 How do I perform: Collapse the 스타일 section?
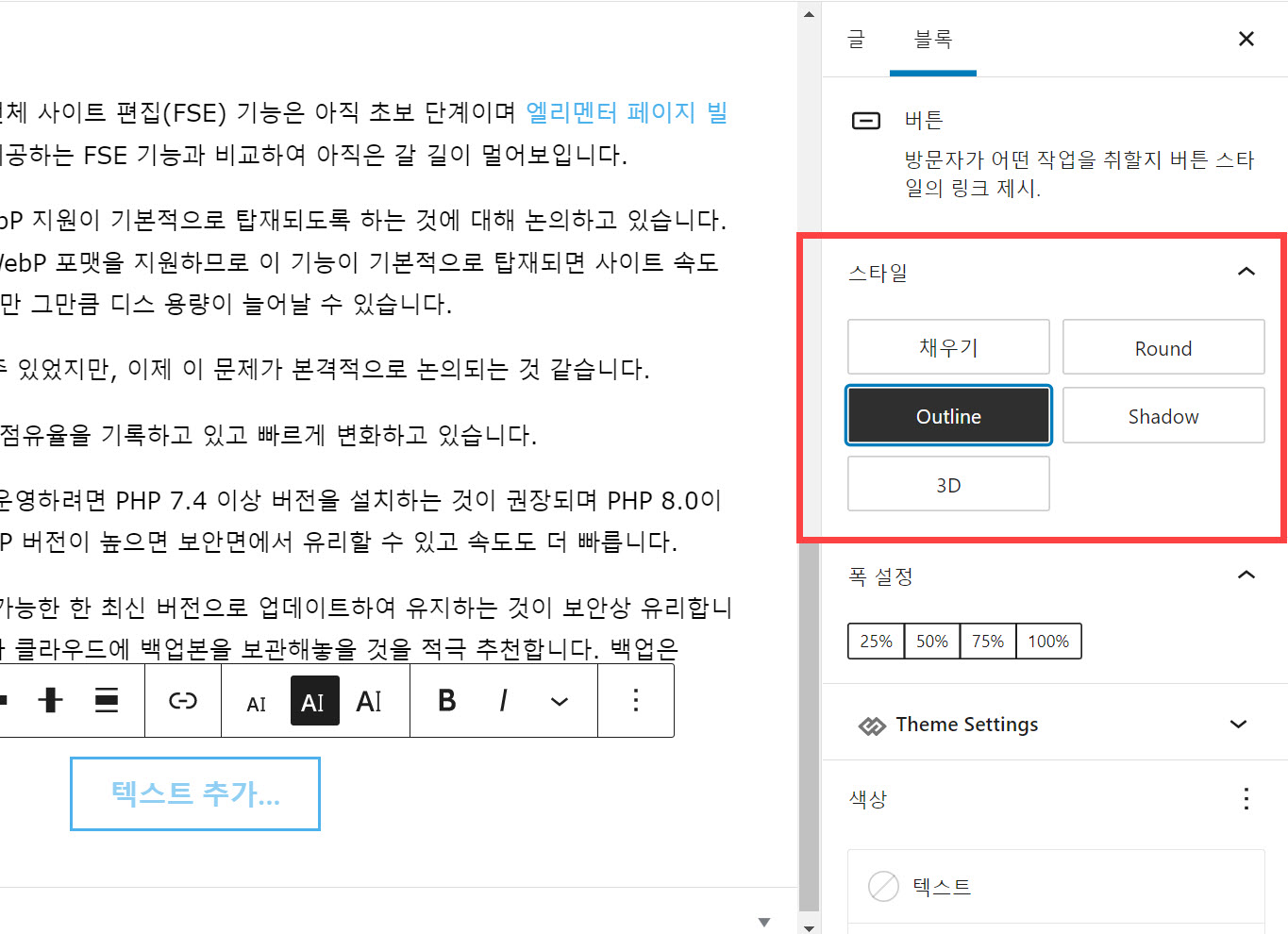(1246, 271)
